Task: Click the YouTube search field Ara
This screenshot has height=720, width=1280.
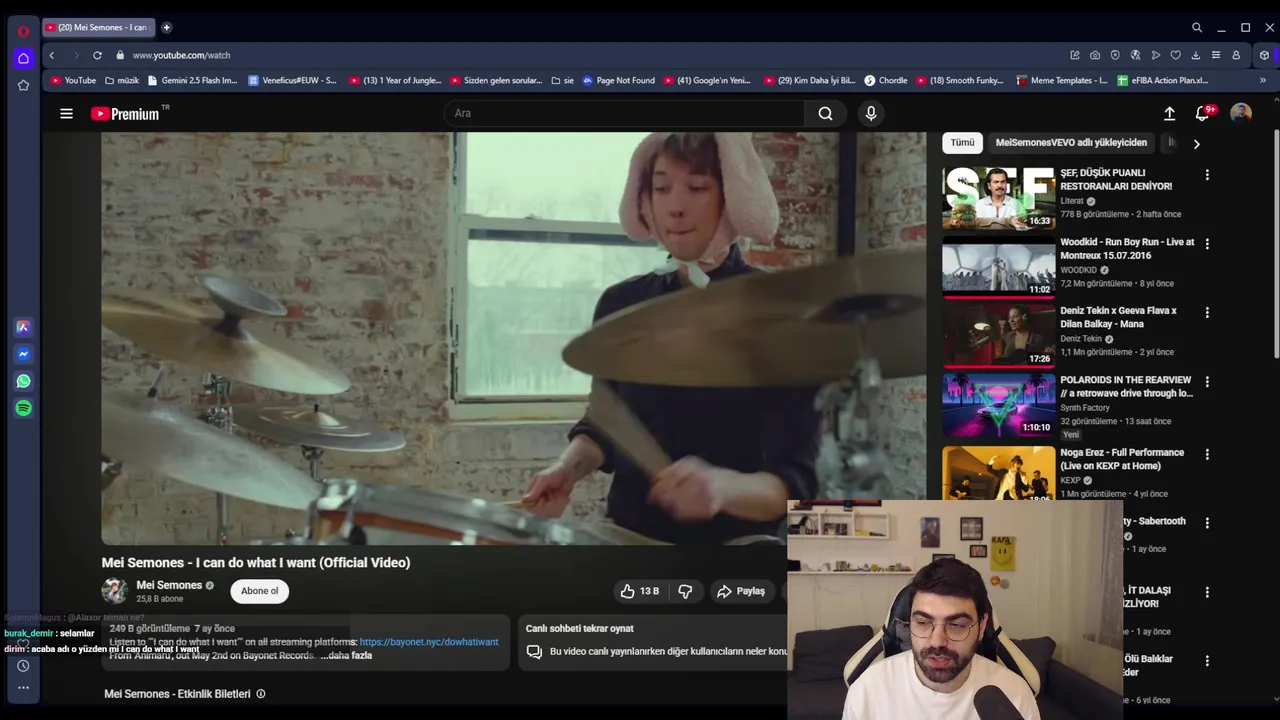Action: (x=624, y=114)
